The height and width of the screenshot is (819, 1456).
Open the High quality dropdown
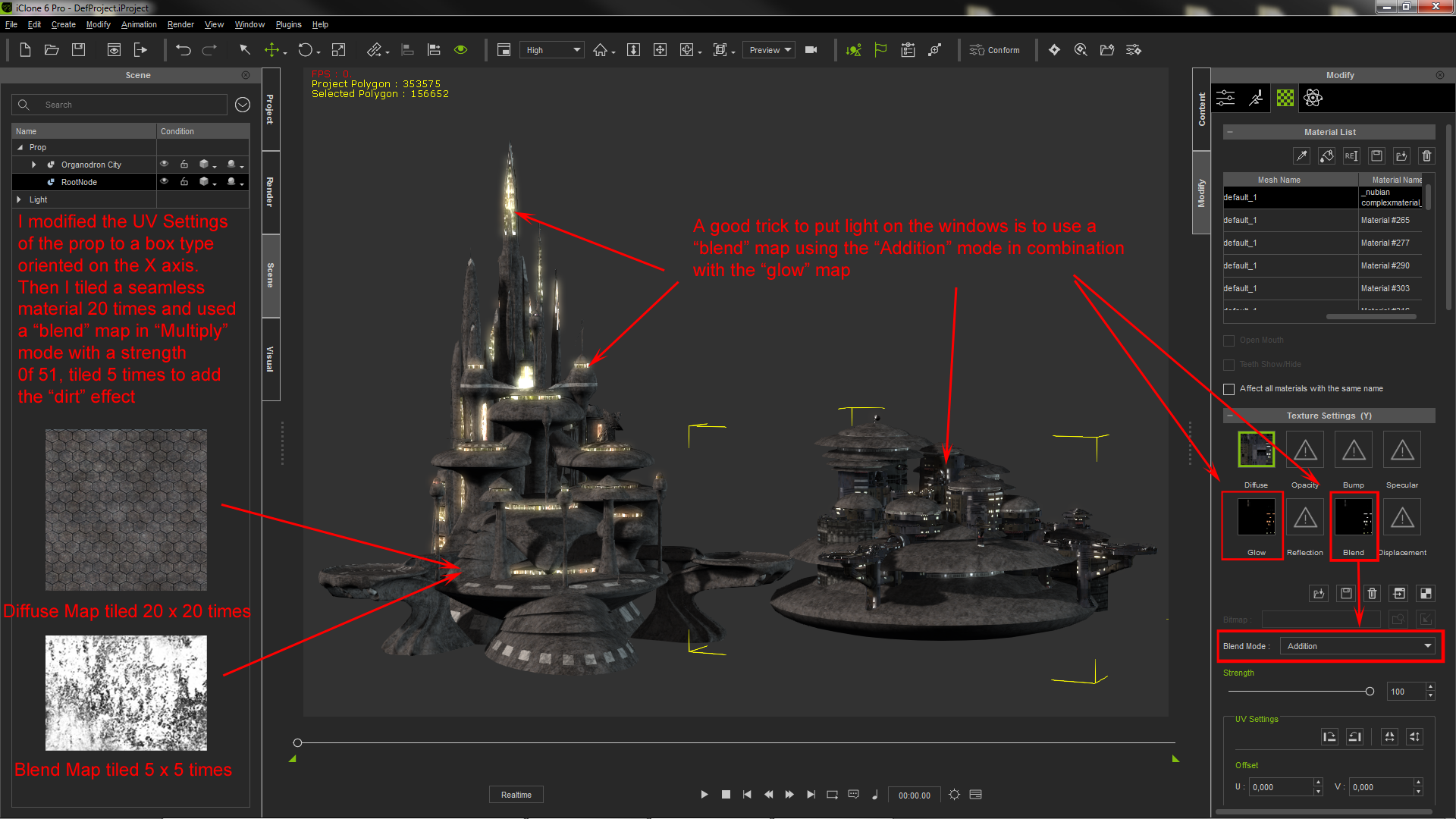click(552, 50)
